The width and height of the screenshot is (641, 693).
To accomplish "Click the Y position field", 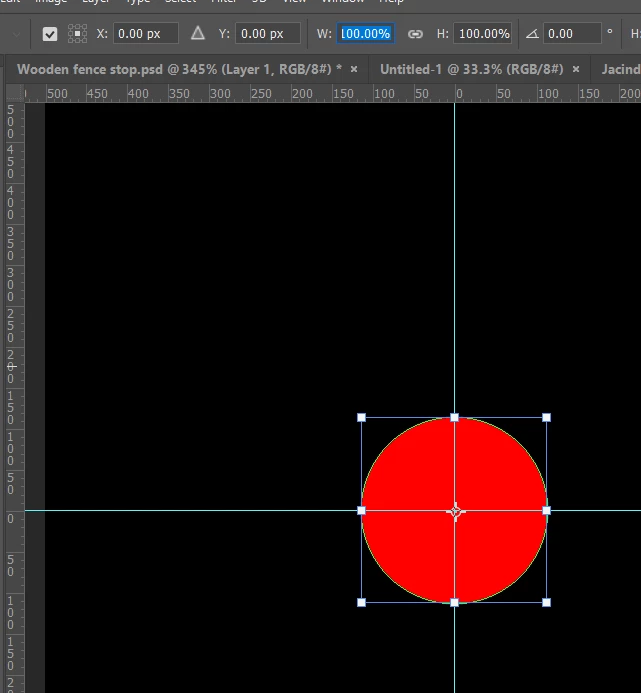I will pos(268,34).
